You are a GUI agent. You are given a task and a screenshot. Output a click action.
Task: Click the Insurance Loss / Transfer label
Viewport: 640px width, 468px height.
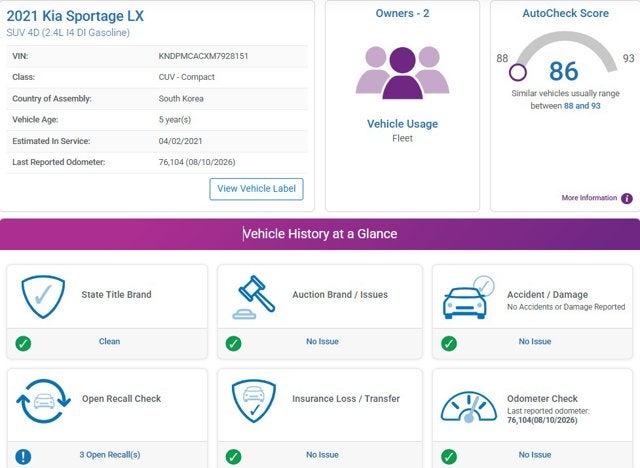(x=346, y=399)
